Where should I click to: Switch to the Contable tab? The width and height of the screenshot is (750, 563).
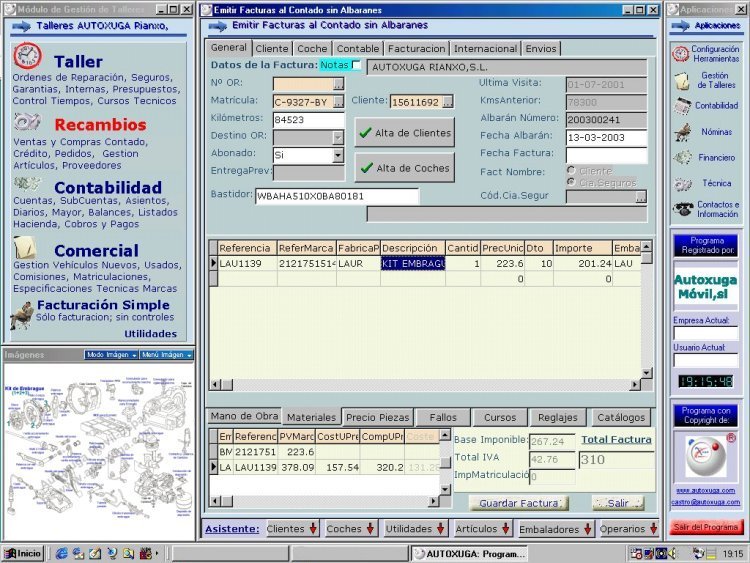point(357,48)
